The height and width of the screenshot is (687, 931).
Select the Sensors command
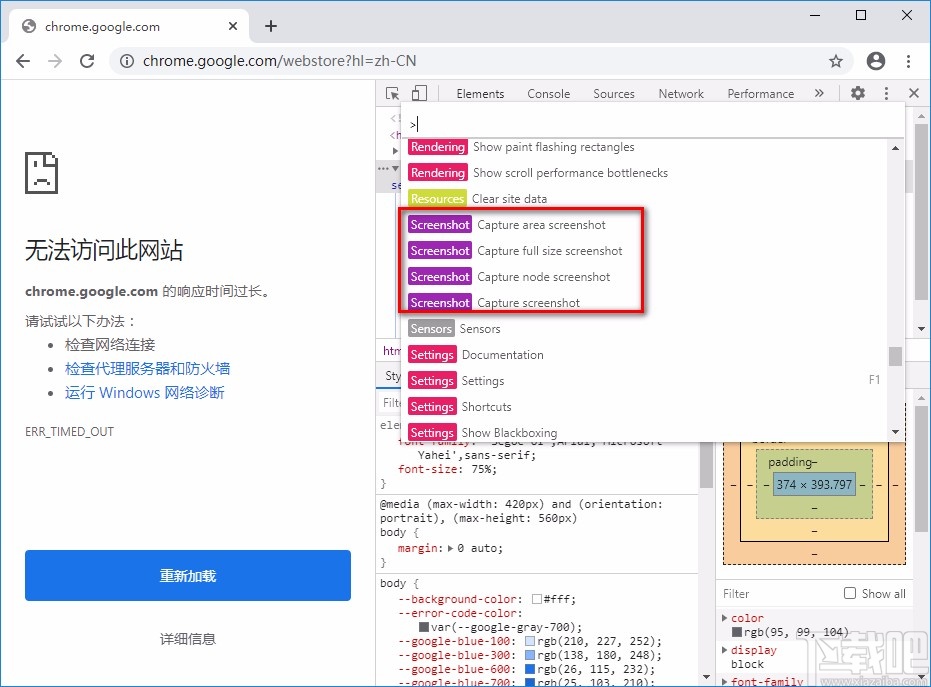pos(646,329)
